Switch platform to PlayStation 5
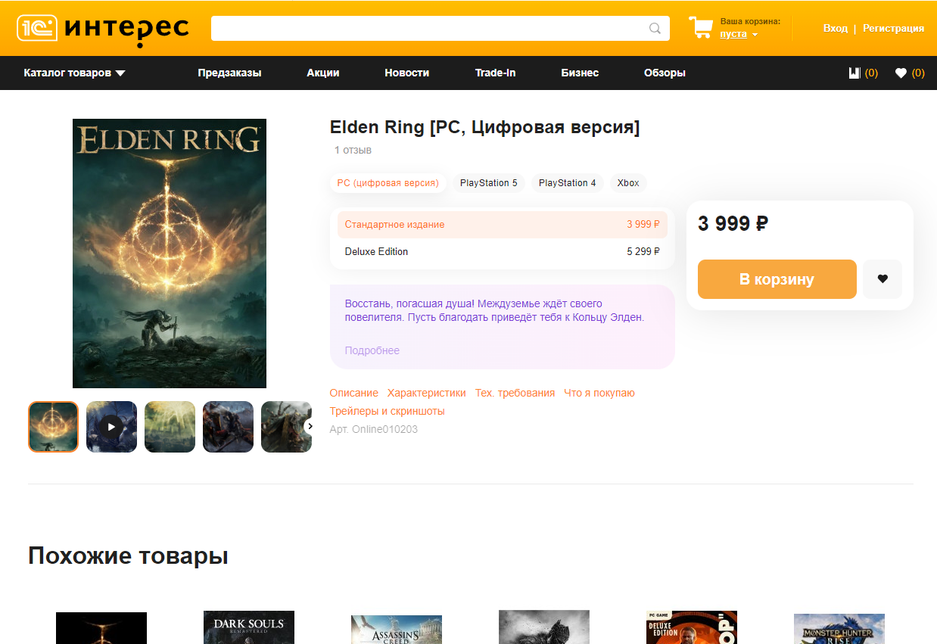Image resolution: width=937 pixels, height=644 pixels. [488, 183]
